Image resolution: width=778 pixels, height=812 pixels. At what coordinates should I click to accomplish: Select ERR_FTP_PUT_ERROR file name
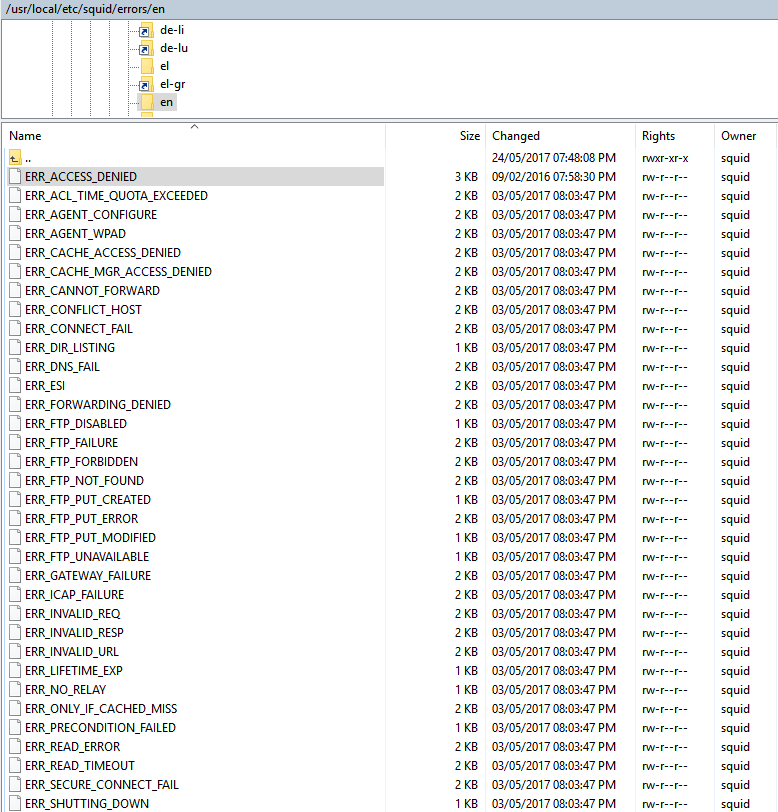point(81,518)
